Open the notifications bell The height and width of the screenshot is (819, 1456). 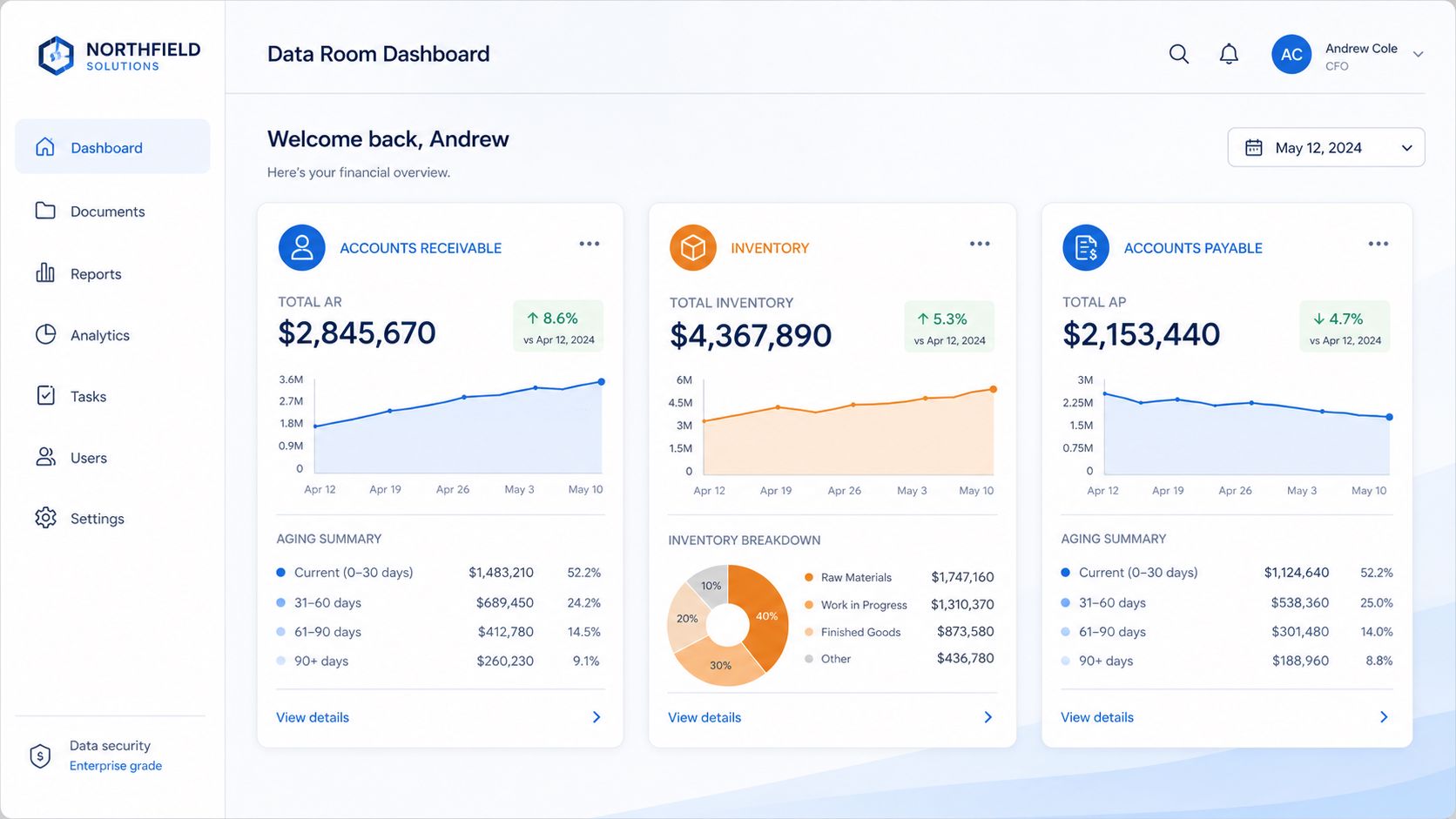pos(1229,54)
